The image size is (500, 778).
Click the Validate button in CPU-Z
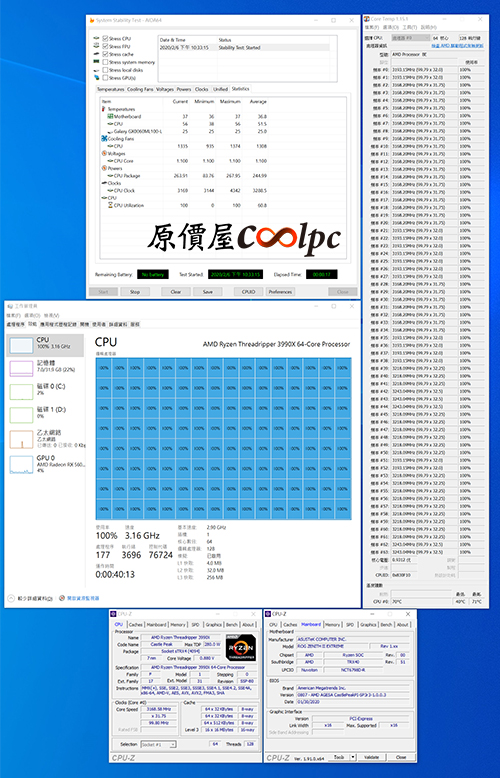tap(372, 757)
